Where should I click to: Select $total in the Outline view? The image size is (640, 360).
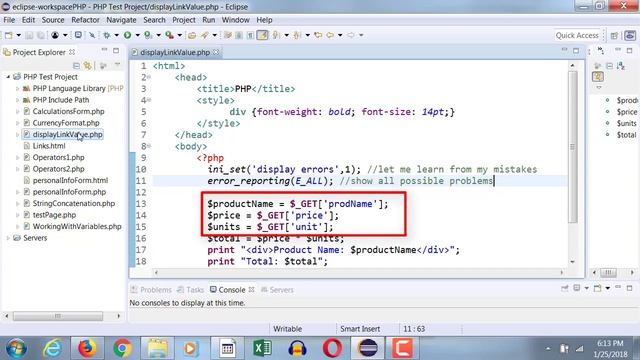click(626, 135)
